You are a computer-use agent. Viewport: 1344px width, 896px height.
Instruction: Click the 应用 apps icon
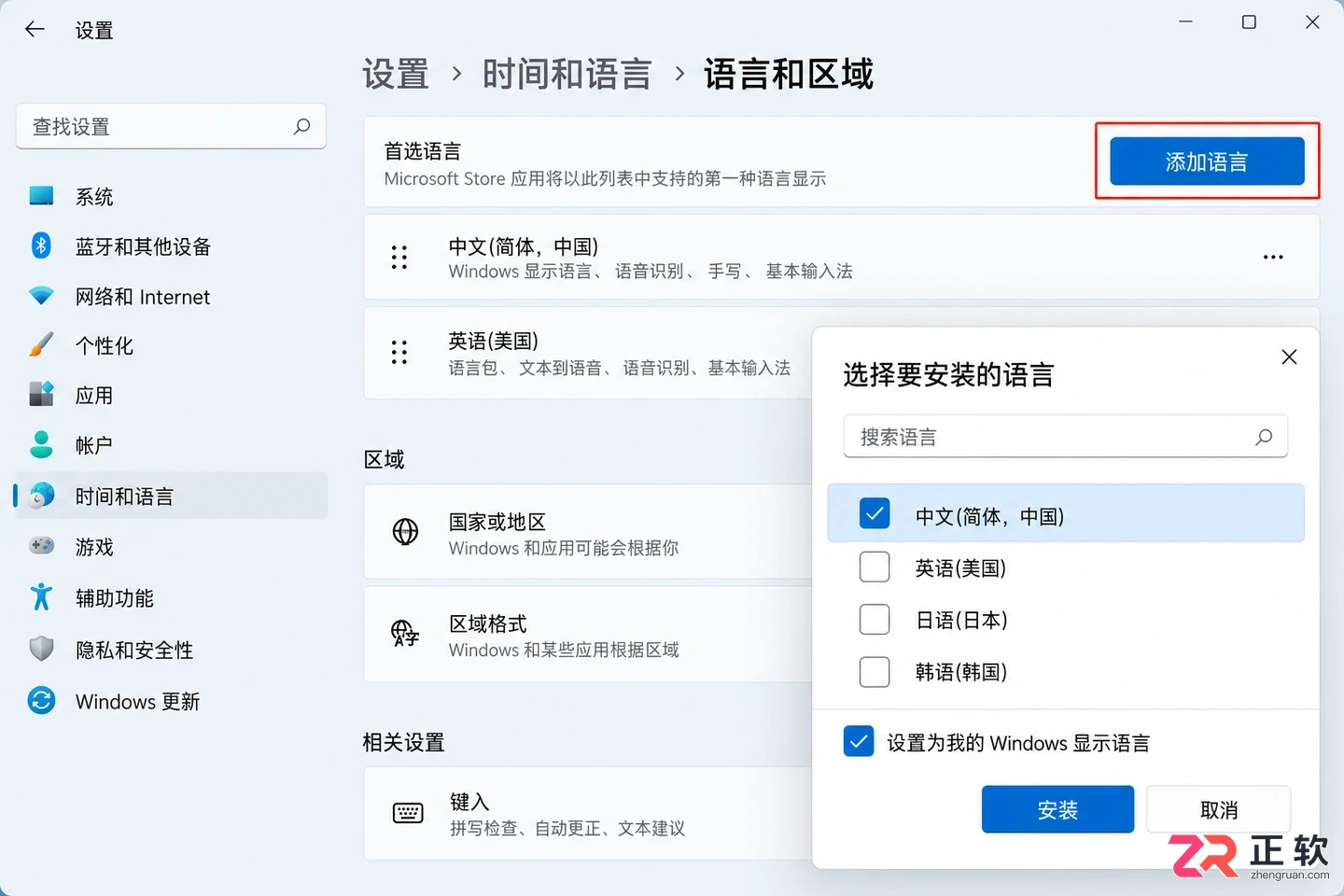[41, 395]
